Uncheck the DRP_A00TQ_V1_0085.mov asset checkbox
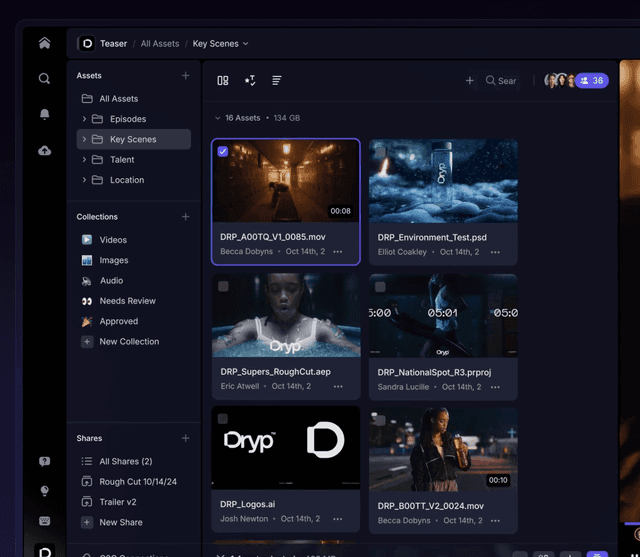The height and width of the screenshot is (557, 640). click(223, 151)
